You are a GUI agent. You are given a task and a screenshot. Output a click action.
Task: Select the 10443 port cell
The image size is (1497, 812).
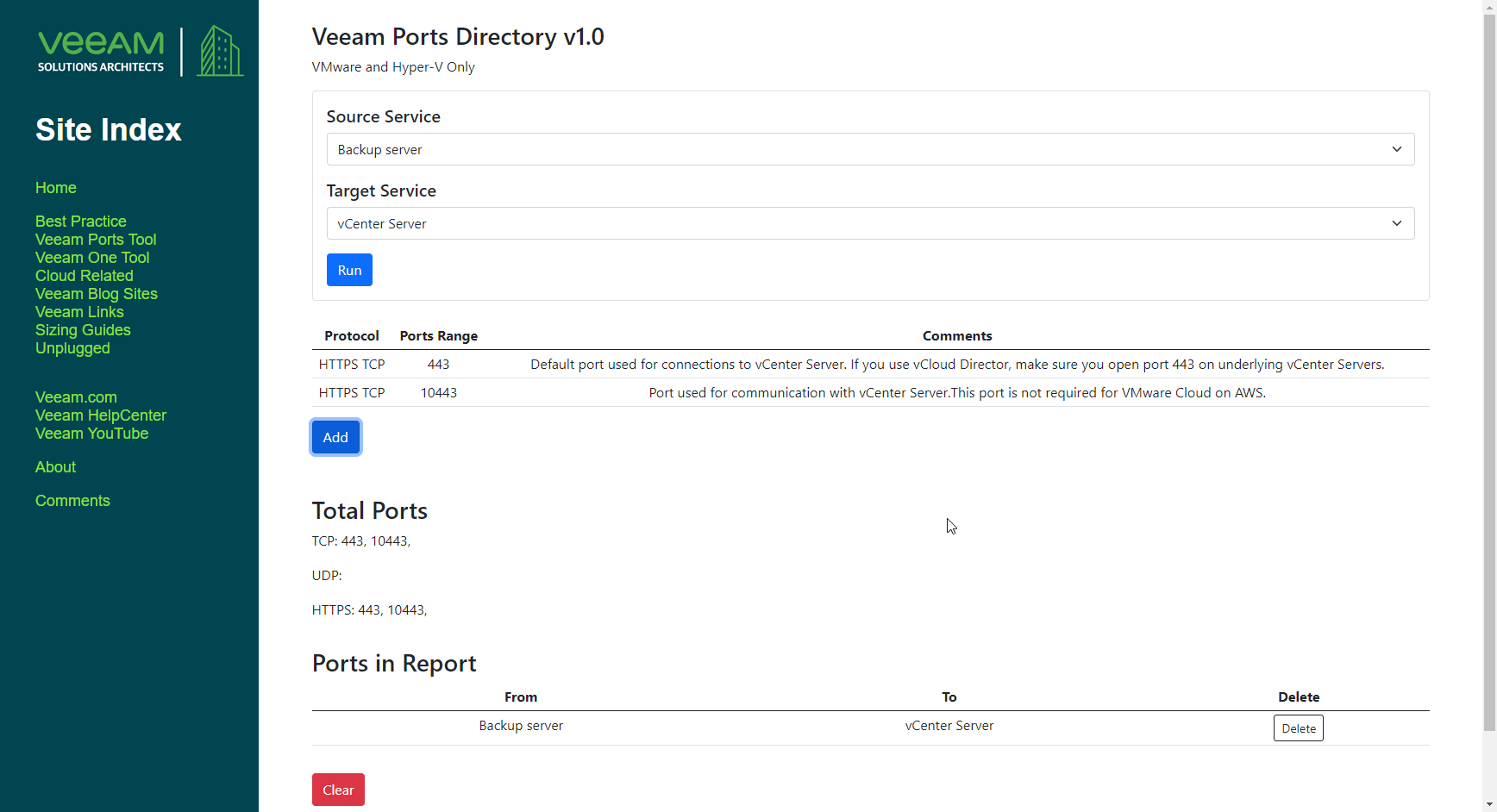click(438, 393)
